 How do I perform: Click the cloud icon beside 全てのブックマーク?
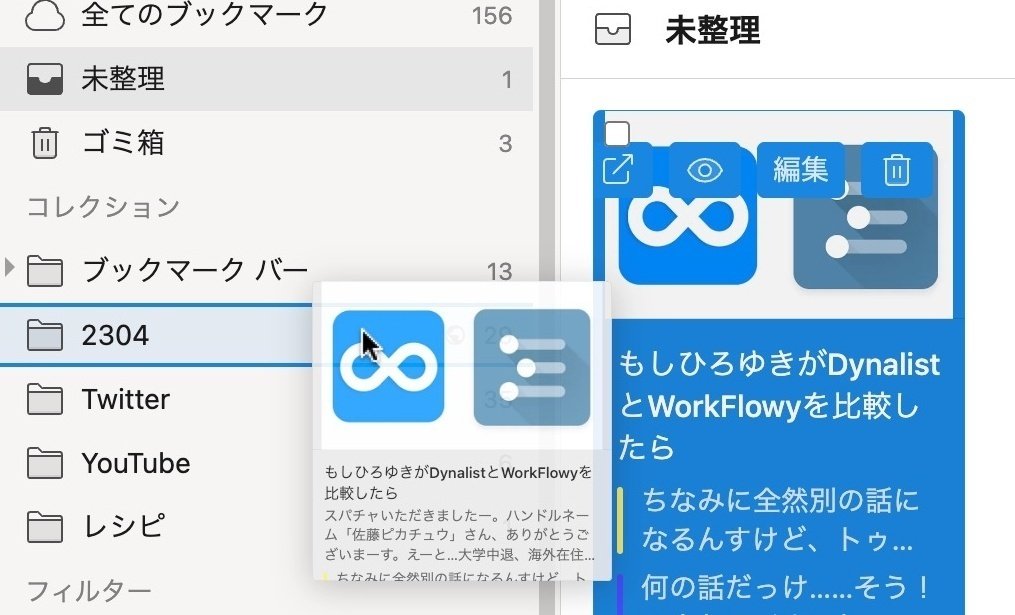pyautogui.click(x=45, y=16)
